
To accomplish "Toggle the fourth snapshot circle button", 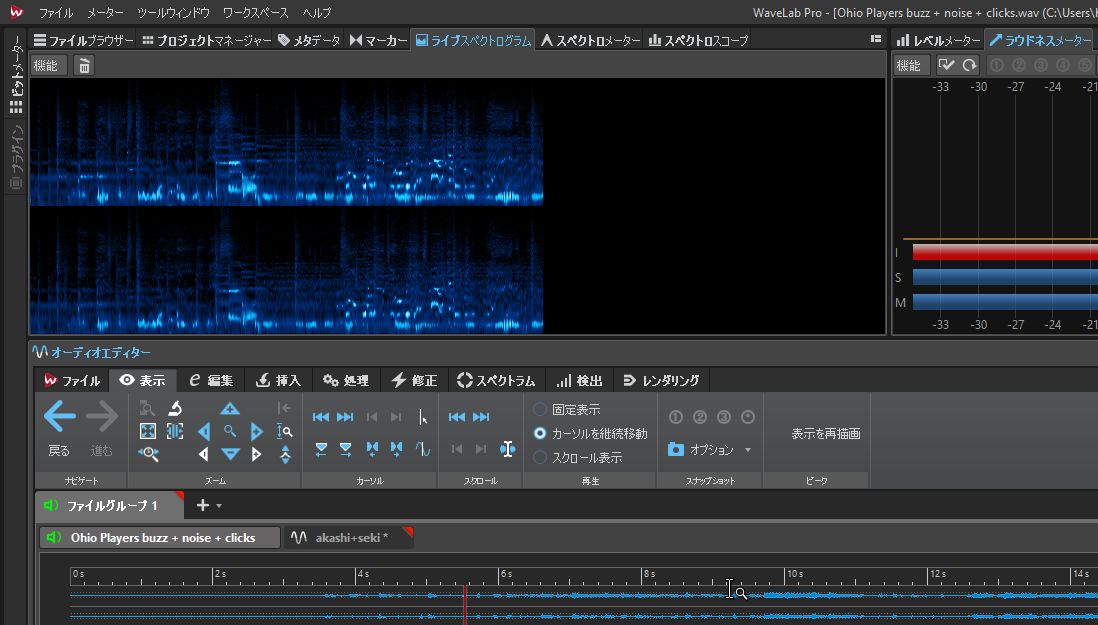I will pyautogui.click(x=748, y=417).
